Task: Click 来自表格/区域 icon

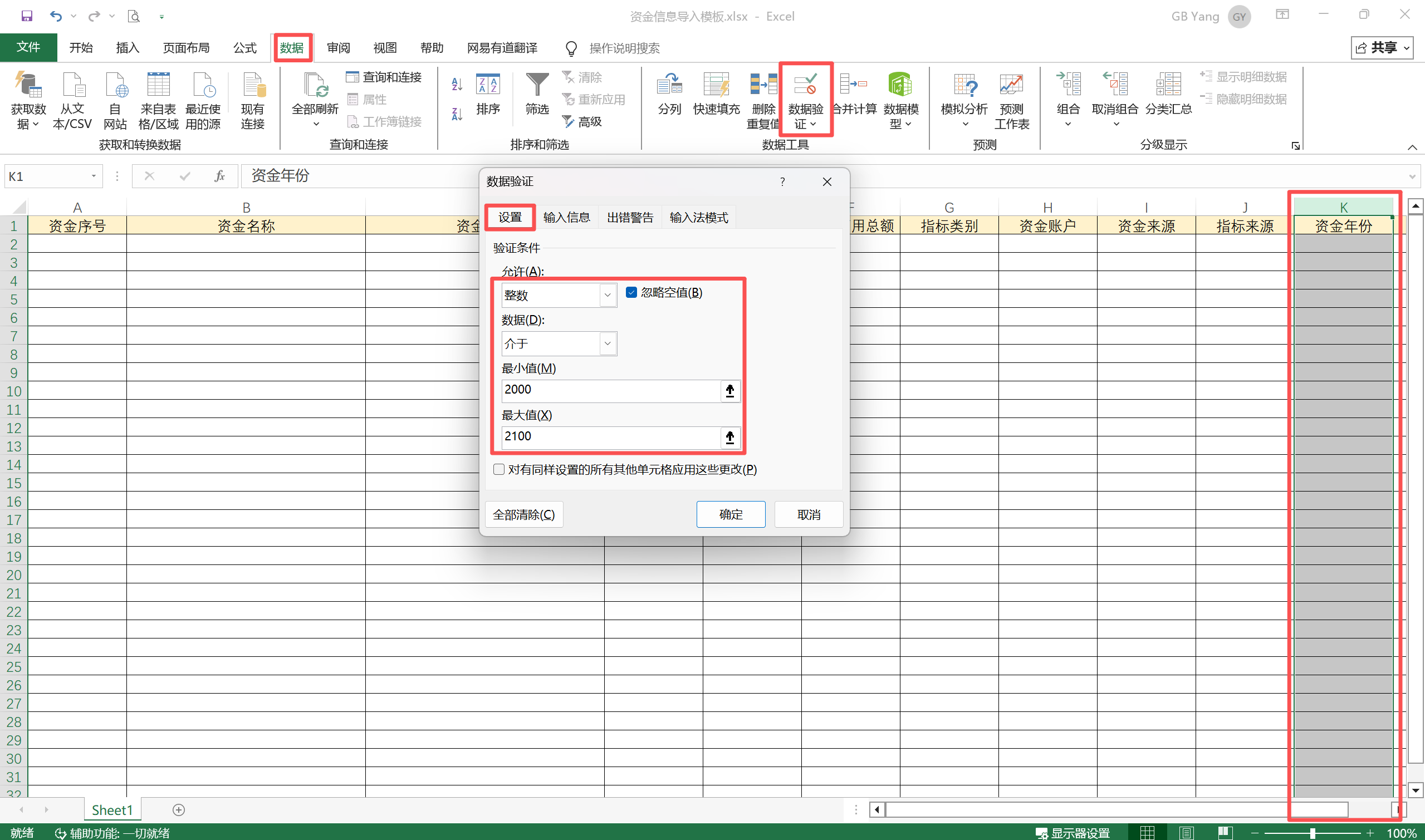Action: click(158, 101)
